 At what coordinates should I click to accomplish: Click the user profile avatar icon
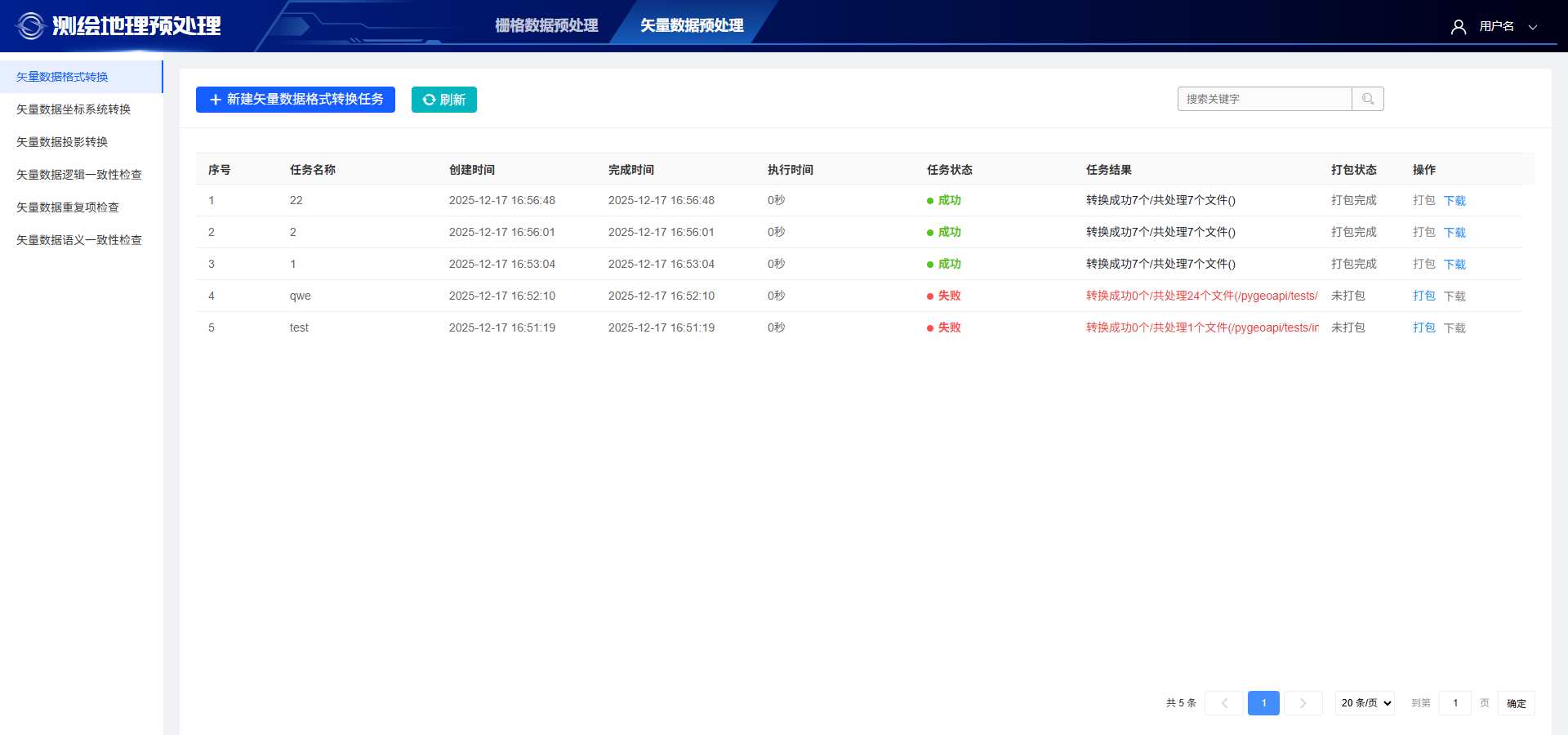pyautogui.click(x=1458, y=27)
